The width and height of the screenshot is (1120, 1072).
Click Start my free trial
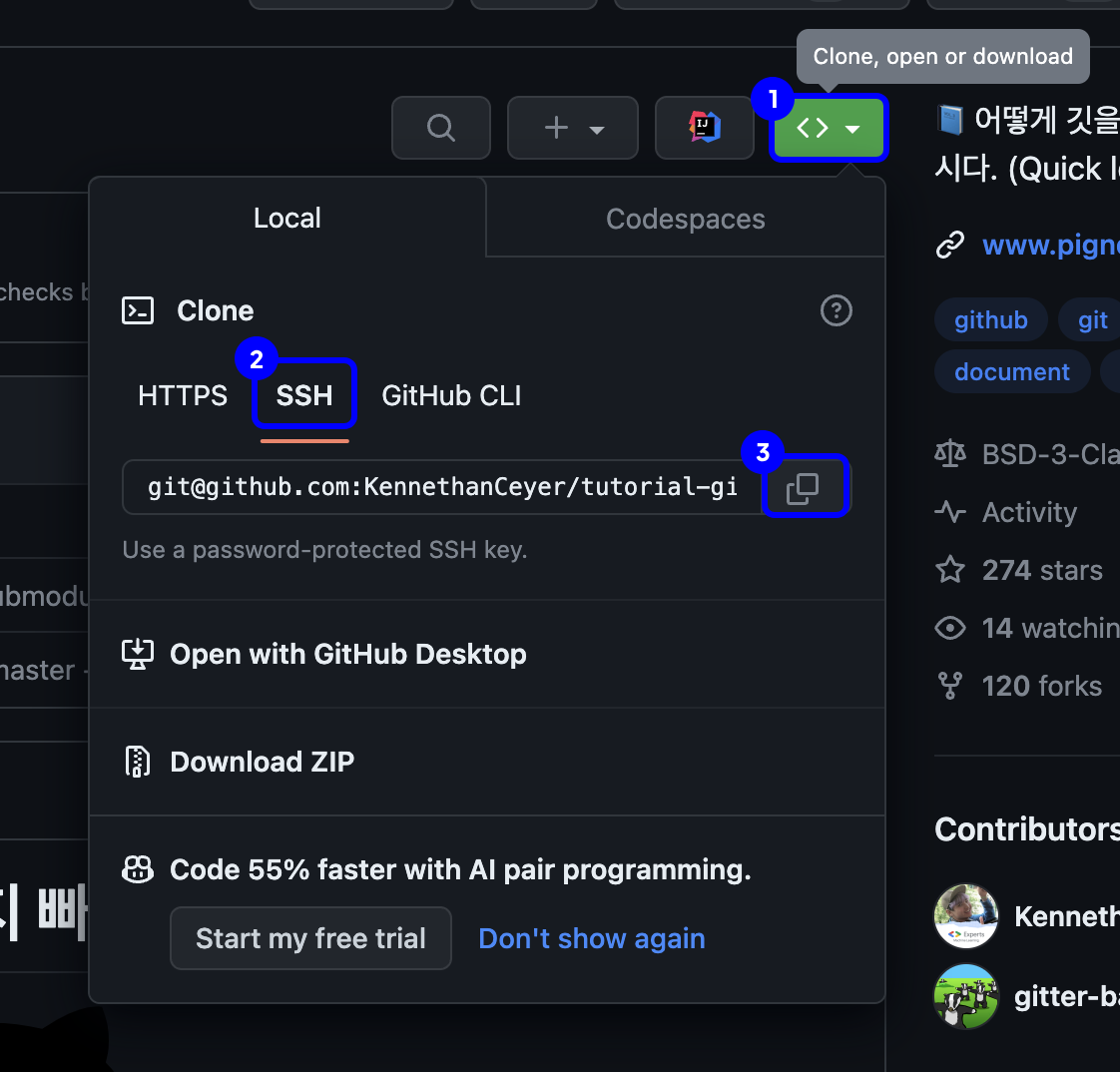(x=310, y=938)
